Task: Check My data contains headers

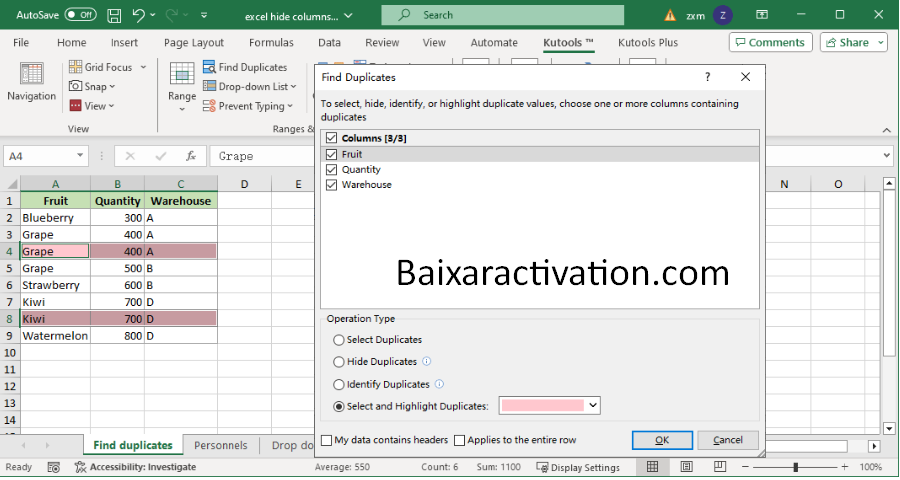Action: coord(327,440)
